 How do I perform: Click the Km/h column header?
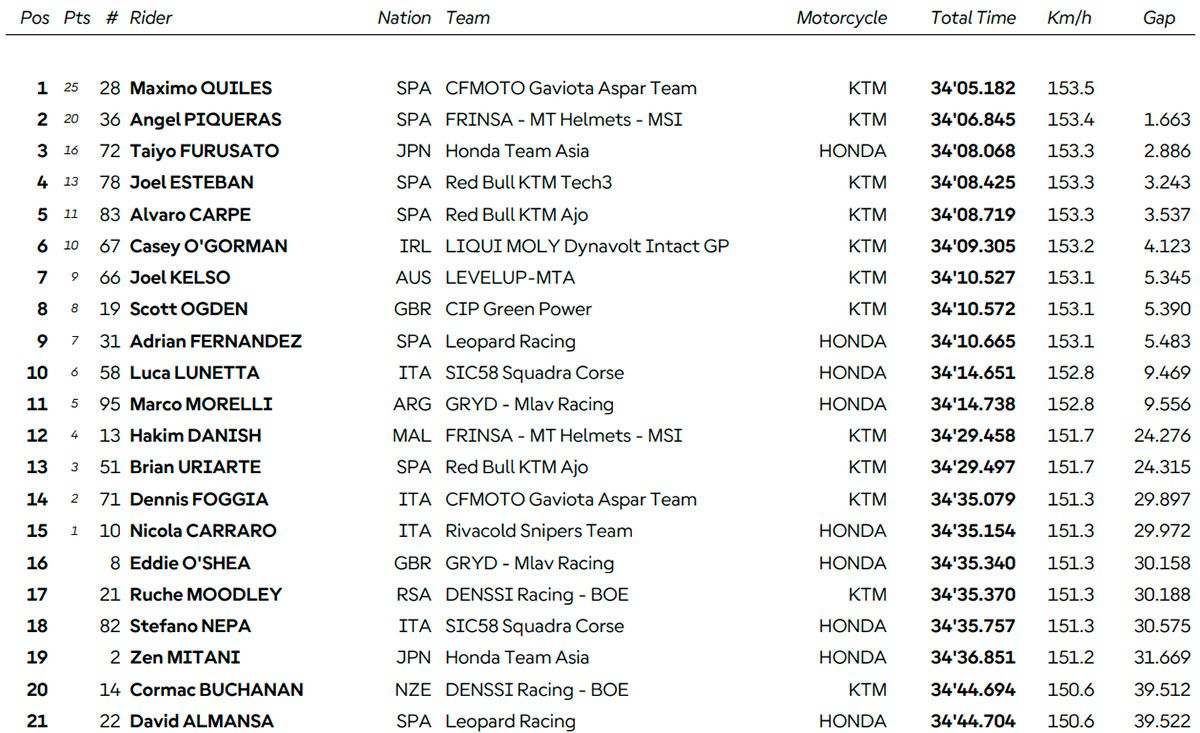pos(1069,18)
